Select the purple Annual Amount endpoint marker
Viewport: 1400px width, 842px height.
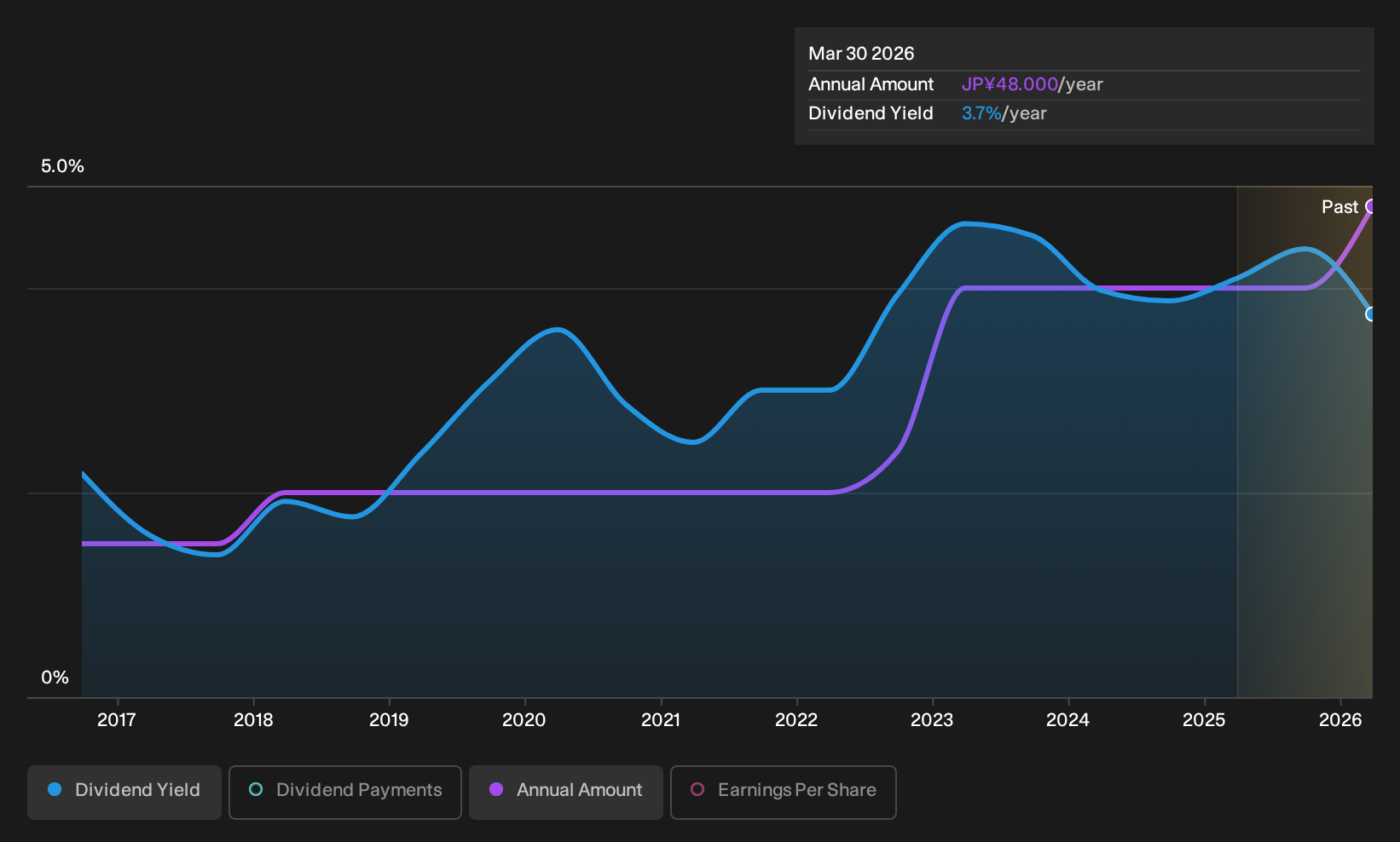(1370, 206)
